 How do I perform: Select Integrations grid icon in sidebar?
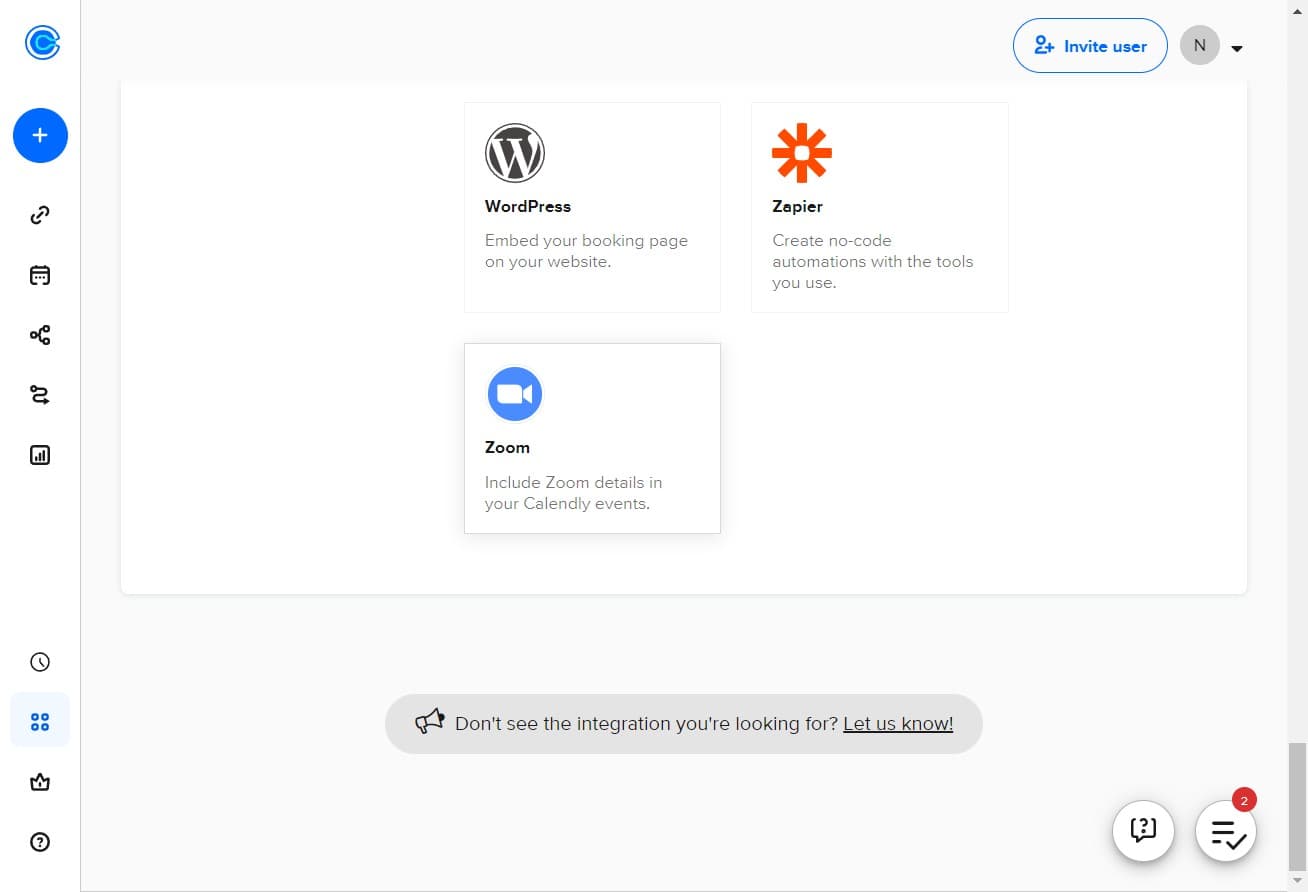click(x=40, y=721)
